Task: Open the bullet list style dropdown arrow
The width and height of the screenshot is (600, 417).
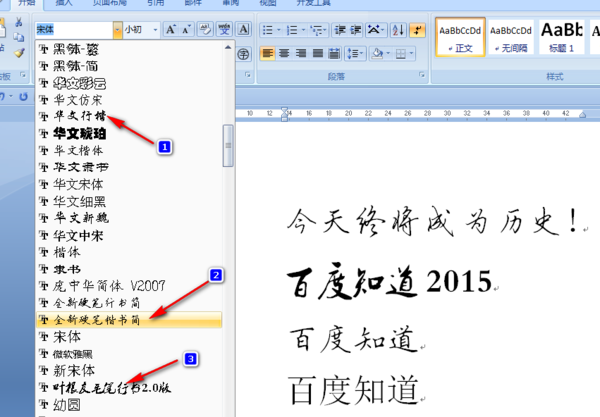Action: (279, 30)
